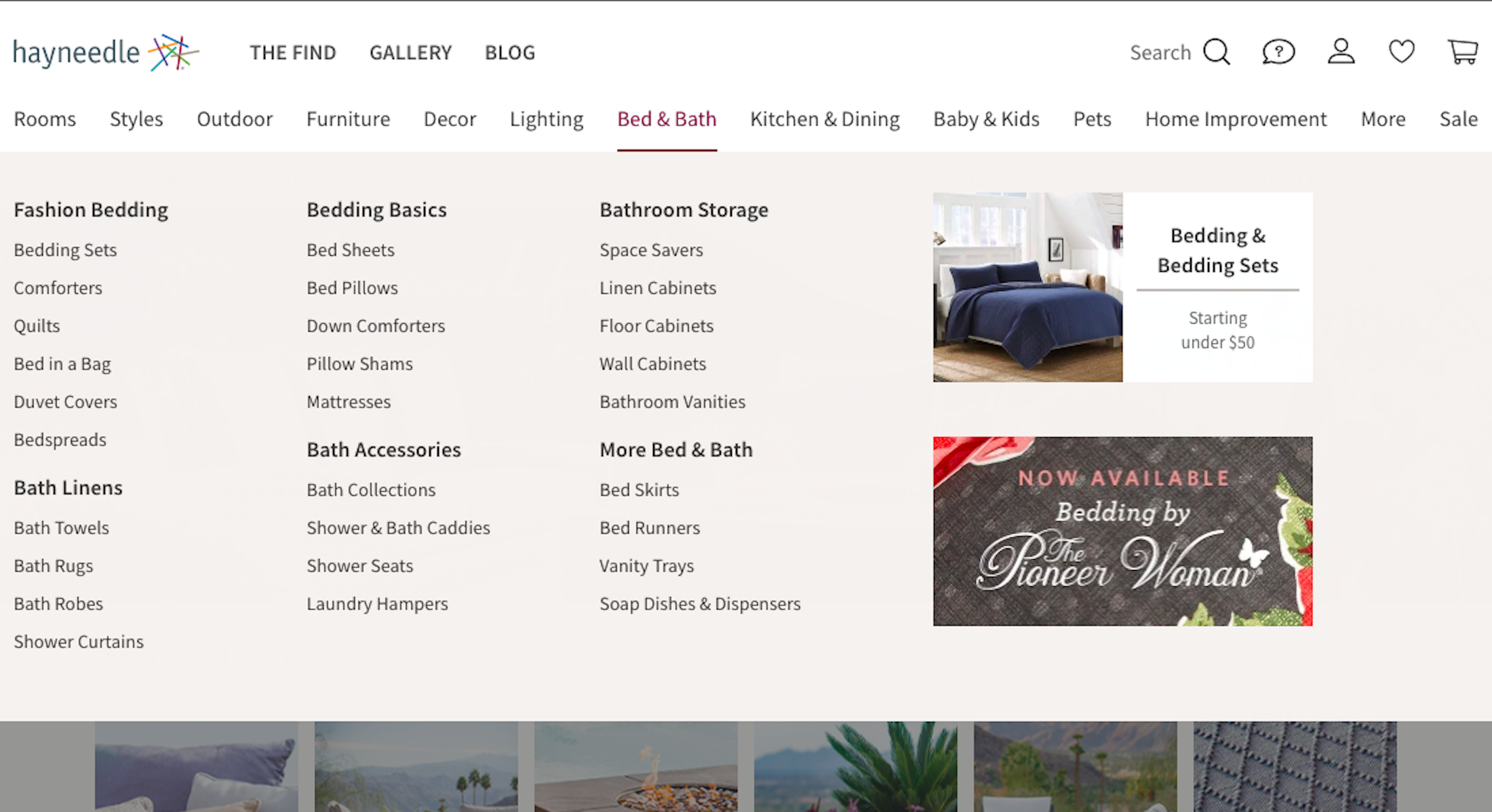Click the navy bedding set promo image
Image resolution: width=1492 pixels, height=812 pixels.
[x=1027, y=287]
